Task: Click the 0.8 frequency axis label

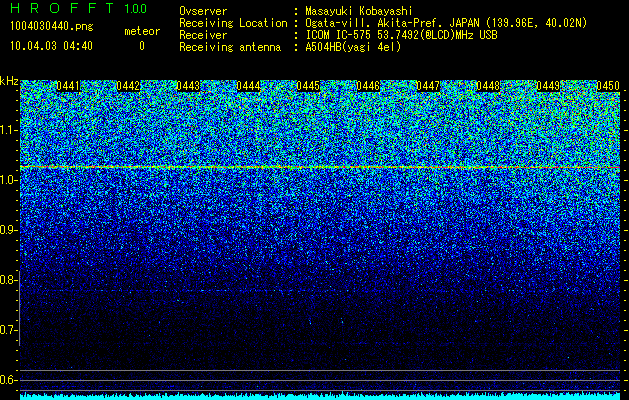Action: tap(8, 280)
